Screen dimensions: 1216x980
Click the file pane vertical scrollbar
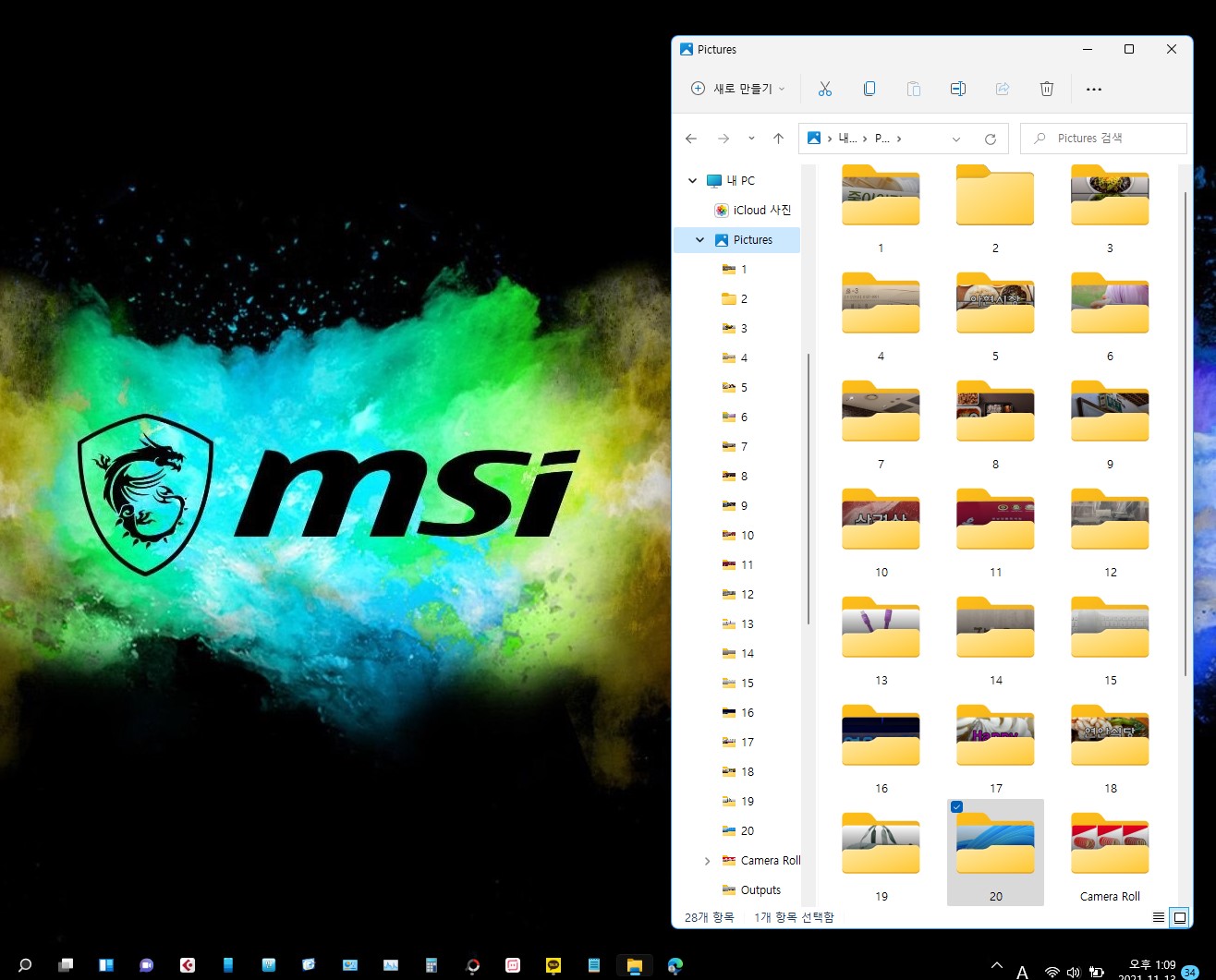1186,434
